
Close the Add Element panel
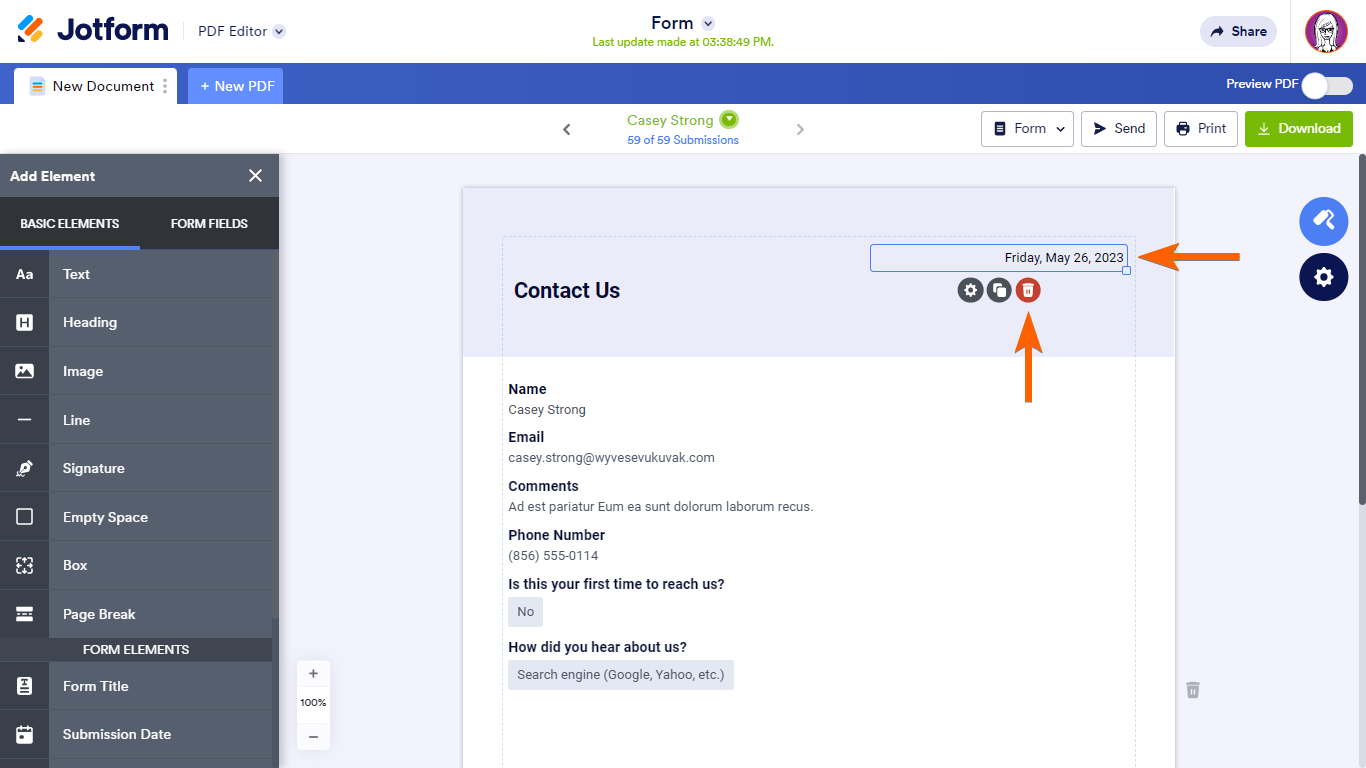click(x=255, y=176)
